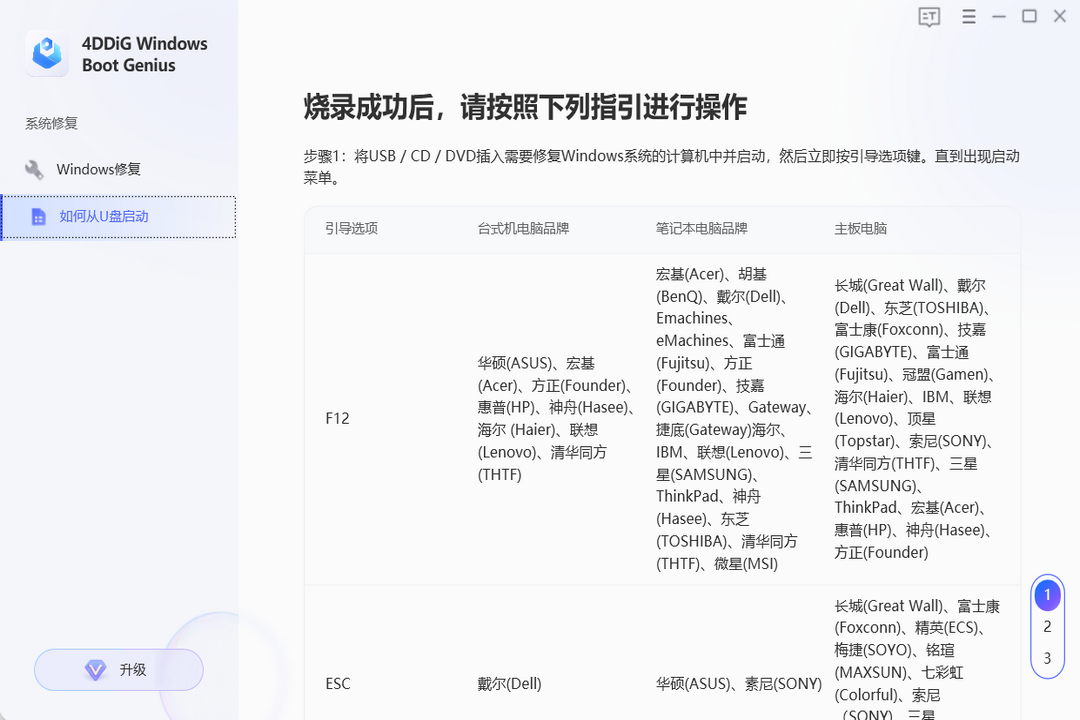Open the hamburger menu icon
The image size is (1080, 720).
[x=968, y=16]
